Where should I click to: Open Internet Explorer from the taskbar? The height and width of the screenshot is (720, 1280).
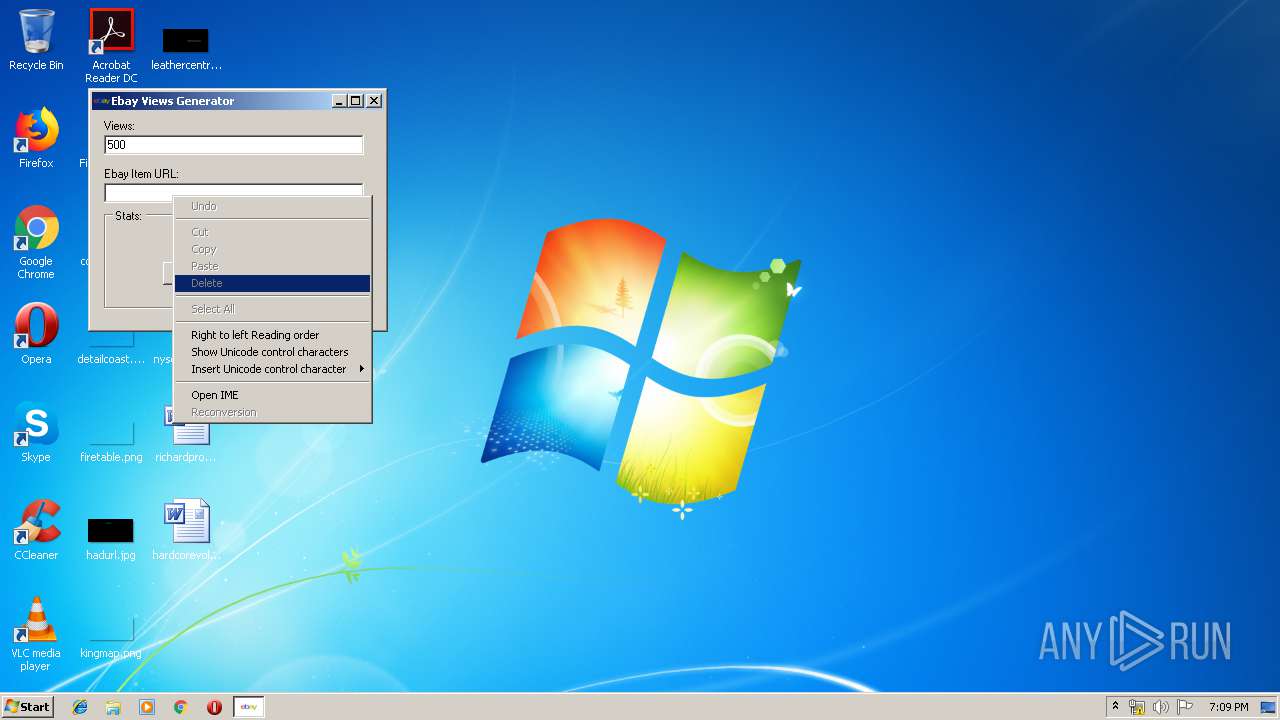(x=80, y=707)
